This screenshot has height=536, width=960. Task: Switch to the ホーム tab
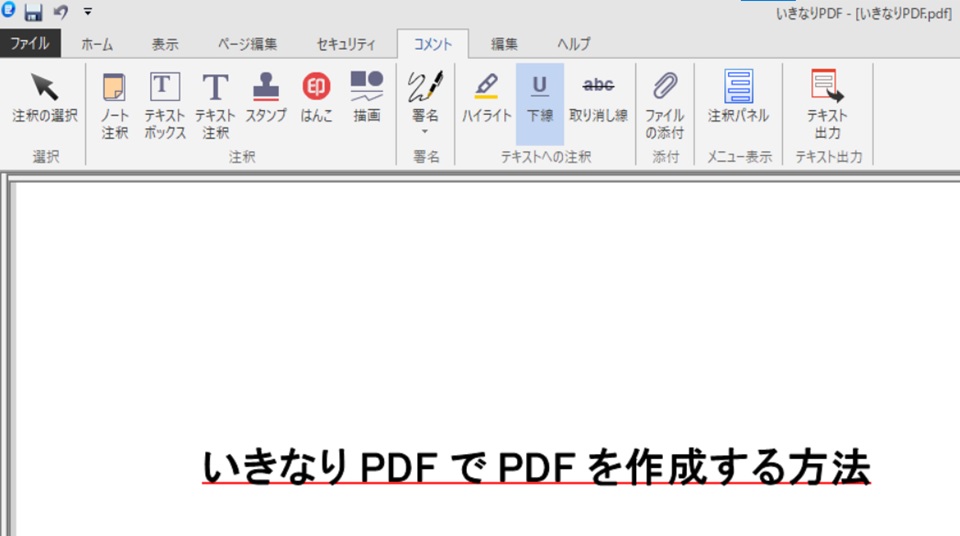click(97, 44)
